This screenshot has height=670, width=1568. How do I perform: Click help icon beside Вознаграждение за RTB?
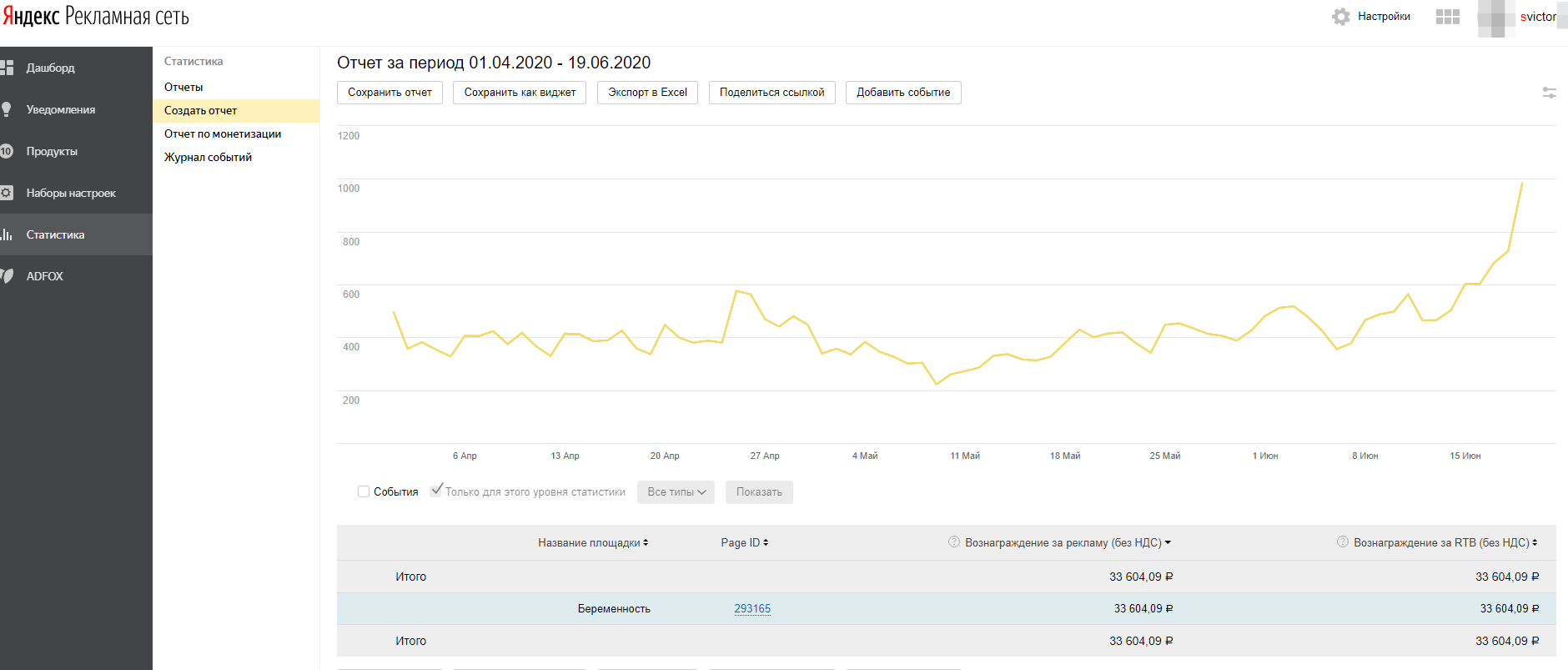point(1342,542)
